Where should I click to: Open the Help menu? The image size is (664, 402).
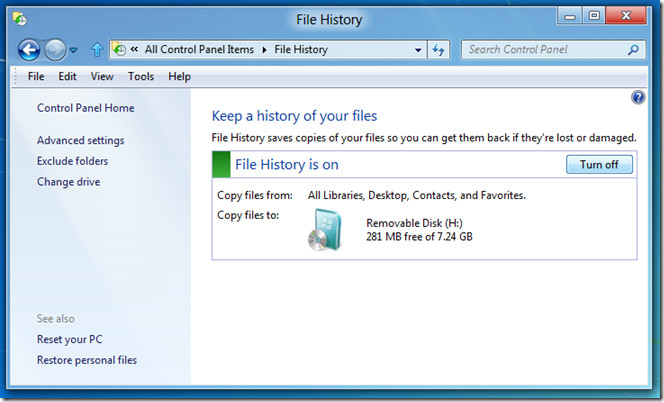coord(180,76)
